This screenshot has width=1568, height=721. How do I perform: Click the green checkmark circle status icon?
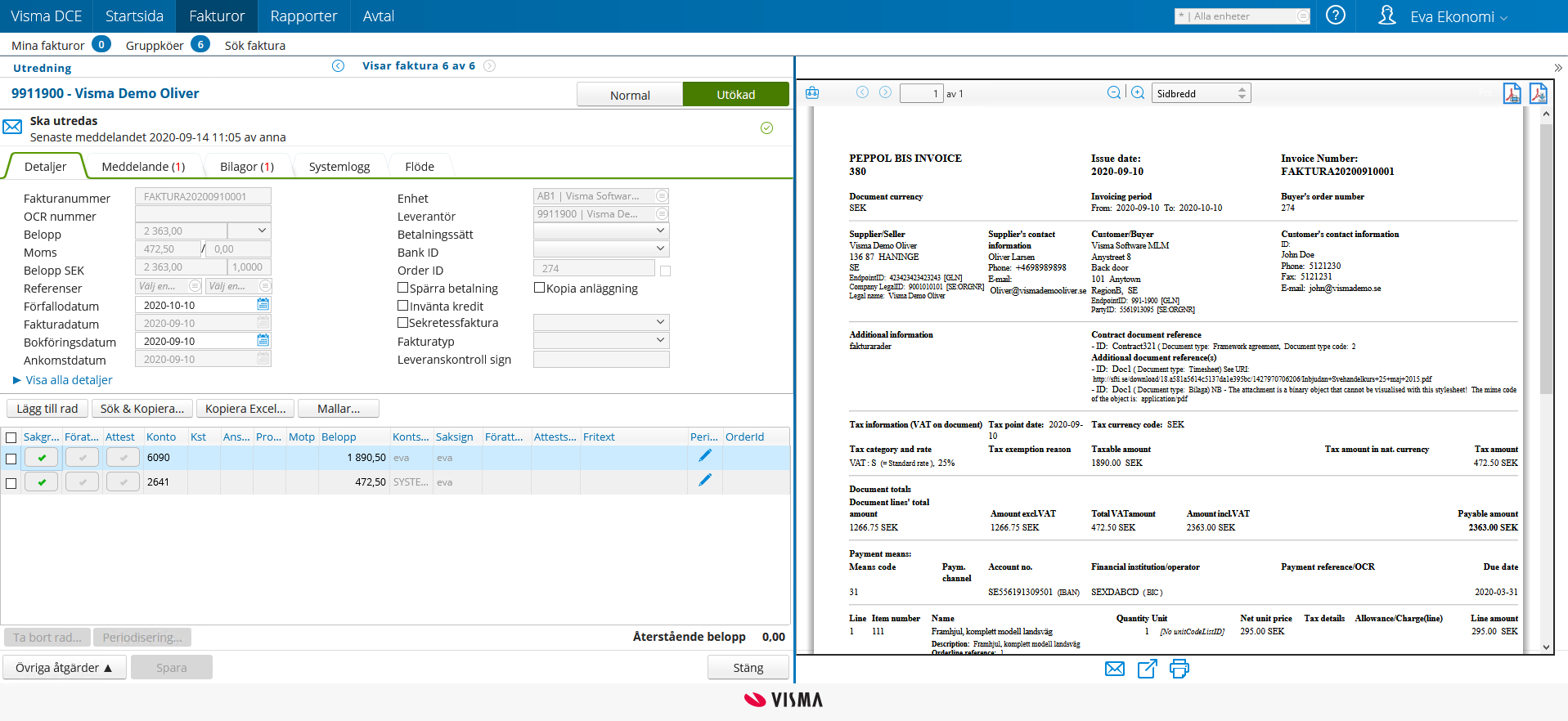point(766,128)
